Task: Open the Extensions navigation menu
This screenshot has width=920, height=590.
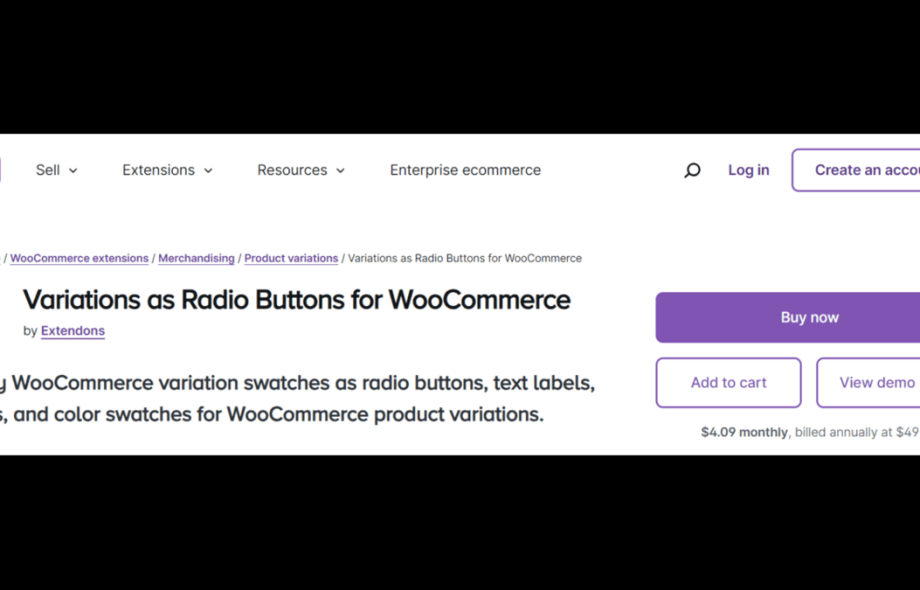Action: 158,170
